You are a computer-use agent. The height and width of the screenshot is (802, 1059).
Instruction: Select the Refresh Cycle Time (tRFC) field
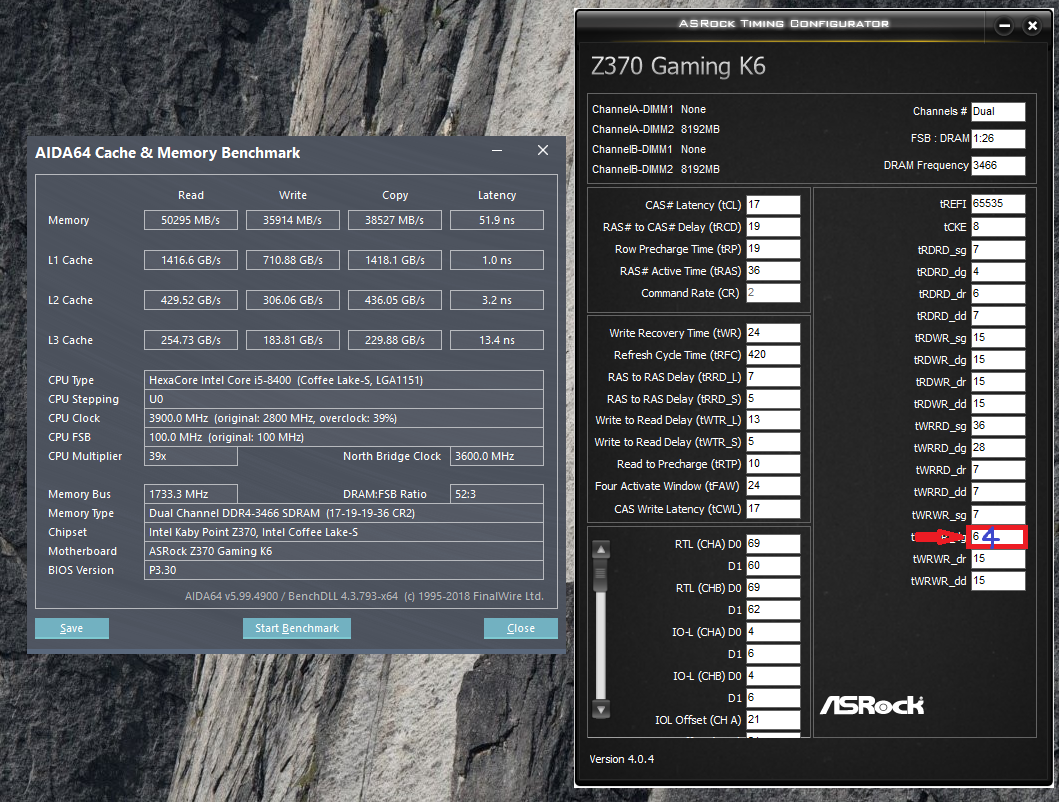click(773, 355)
